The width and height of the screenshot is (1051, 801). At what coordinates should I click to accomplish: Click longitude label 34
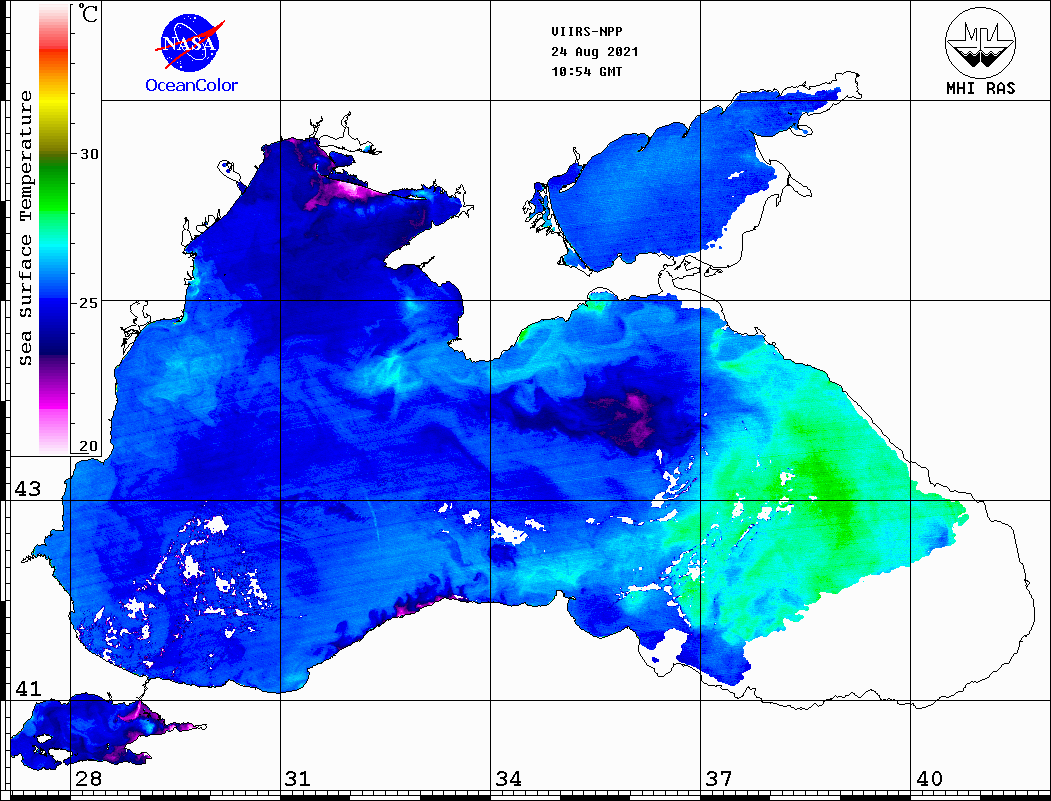509,778
